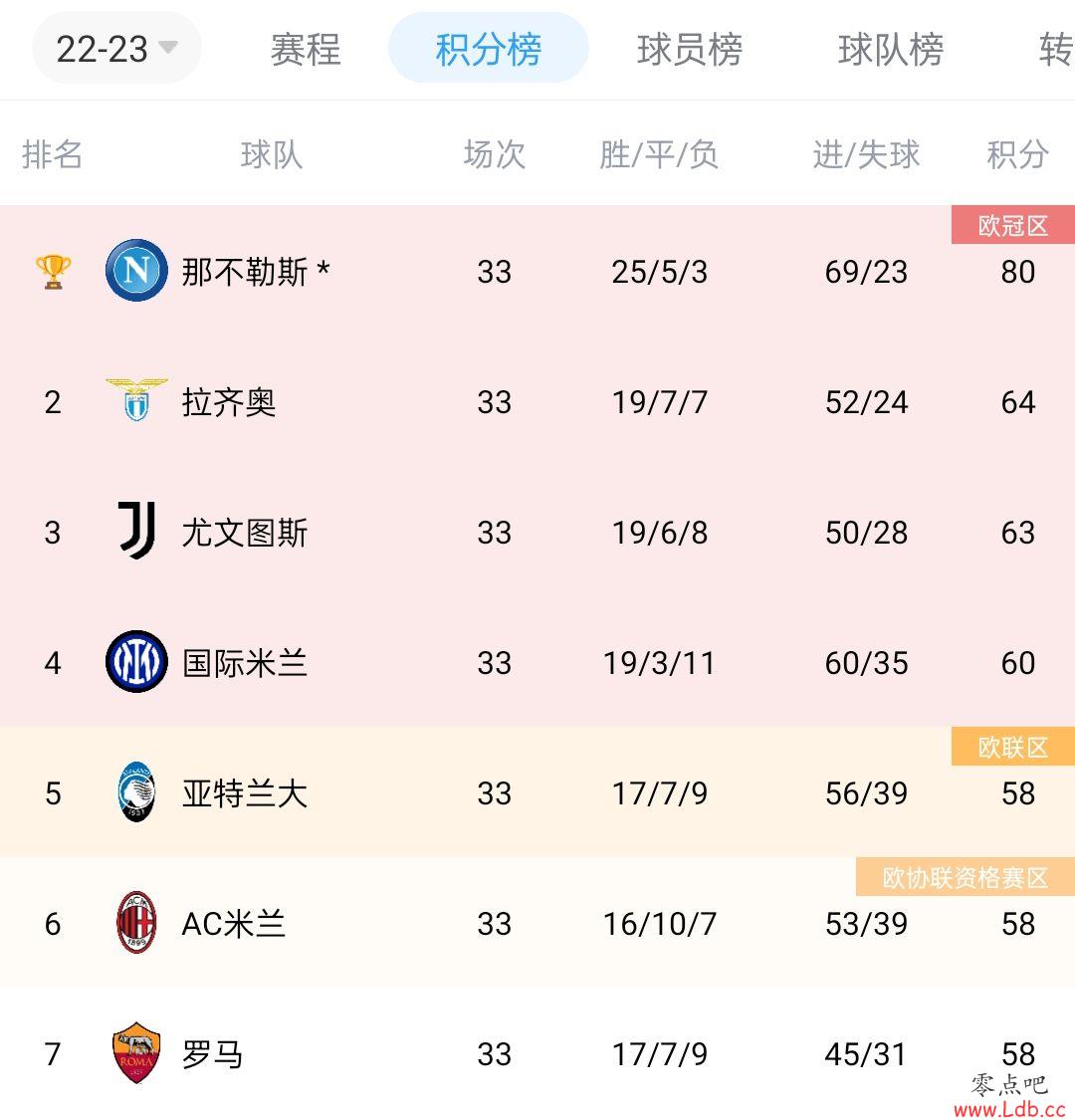Screen dimensions: 1075x1120
Task: Click the AC Milan crest
Action: coord(136,922)
